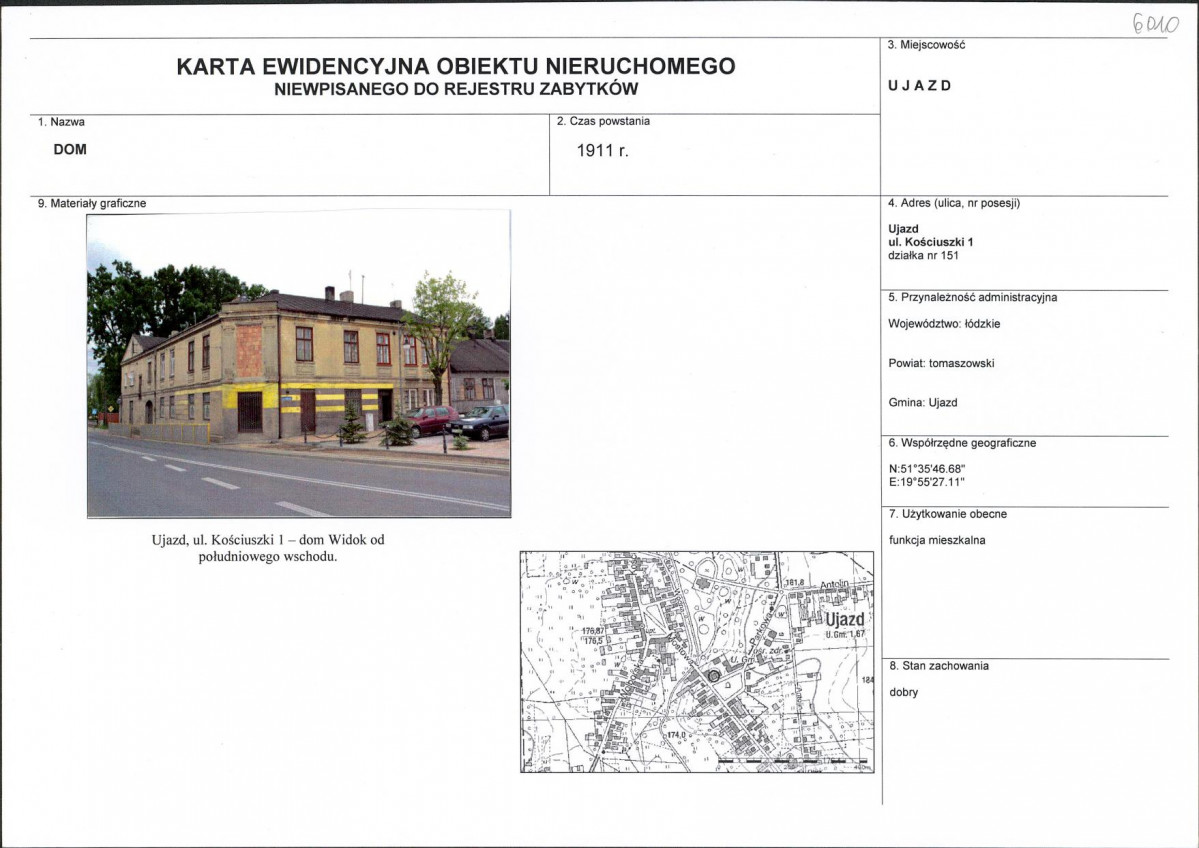Select the name value "DOM"
1199x848 pixels.
[x=70, y=150]
